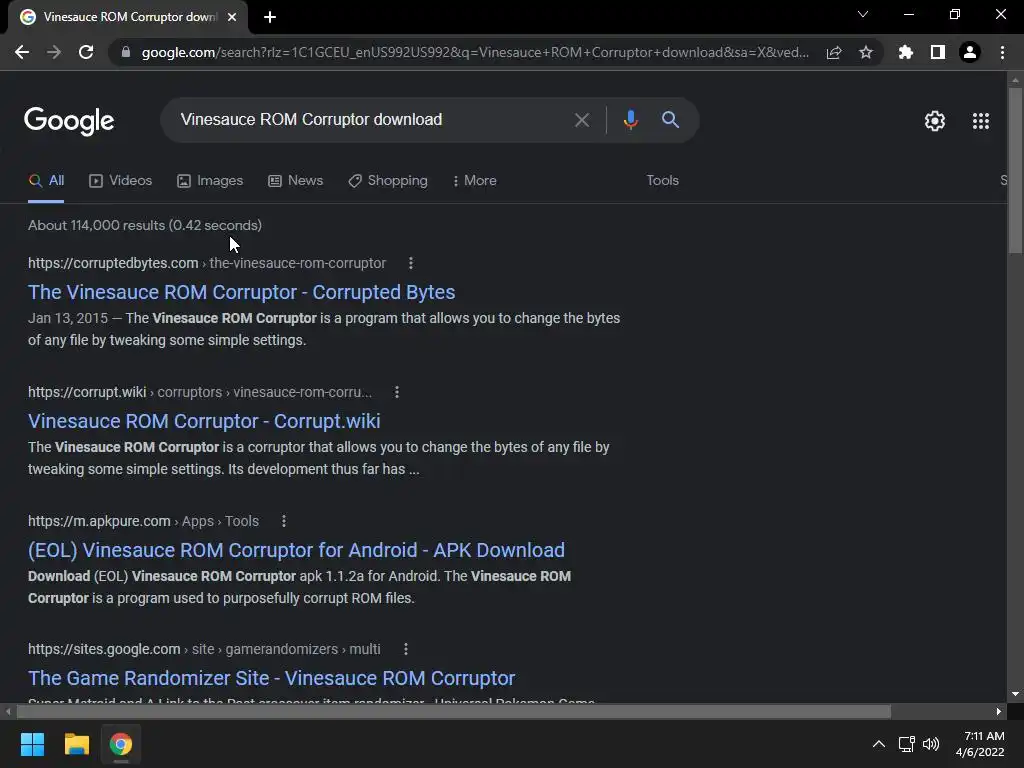
Task: Select the All results tab
Action: (x=46, y=181)
